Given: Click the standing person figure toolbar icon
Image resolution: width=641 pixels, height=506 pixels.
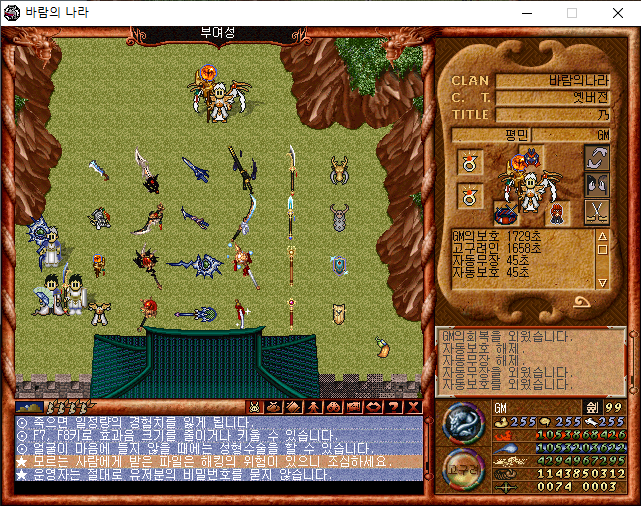Looking at the screenshot, I should (x=314, y=407).
